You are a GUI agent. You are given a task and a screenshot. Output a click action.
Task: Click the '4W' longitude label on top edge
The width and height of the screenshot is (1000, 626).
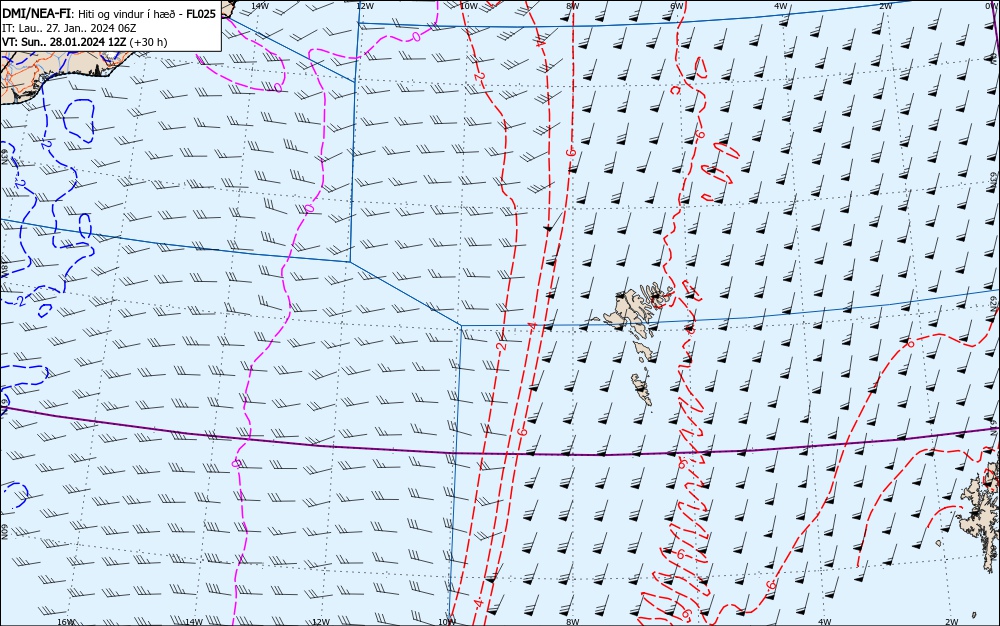coord(781,6)
